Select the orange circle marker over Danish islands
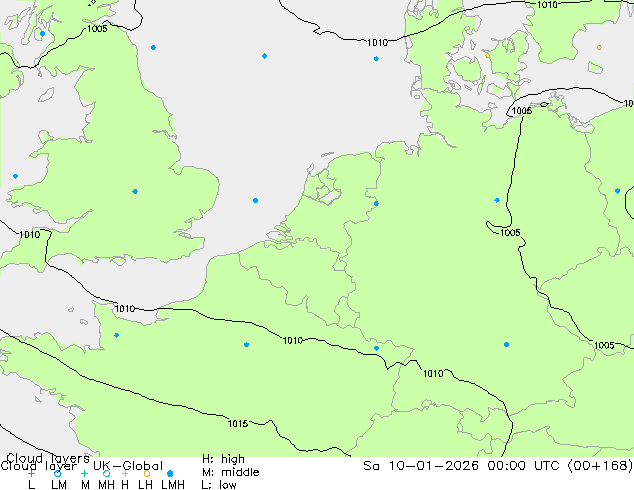Image resolution: width=634 pixels, height=490 pixels. click(488, 55)
